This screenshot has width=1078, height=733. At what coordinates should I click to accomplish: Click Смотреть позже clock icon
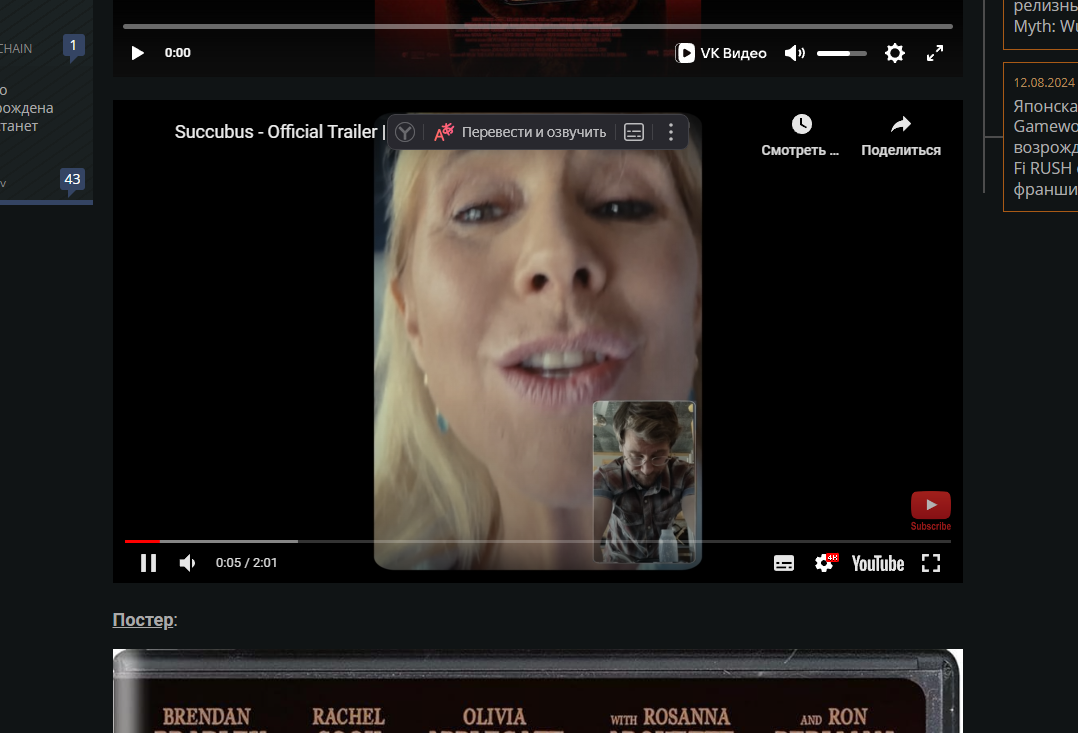(x=801, y=124)
